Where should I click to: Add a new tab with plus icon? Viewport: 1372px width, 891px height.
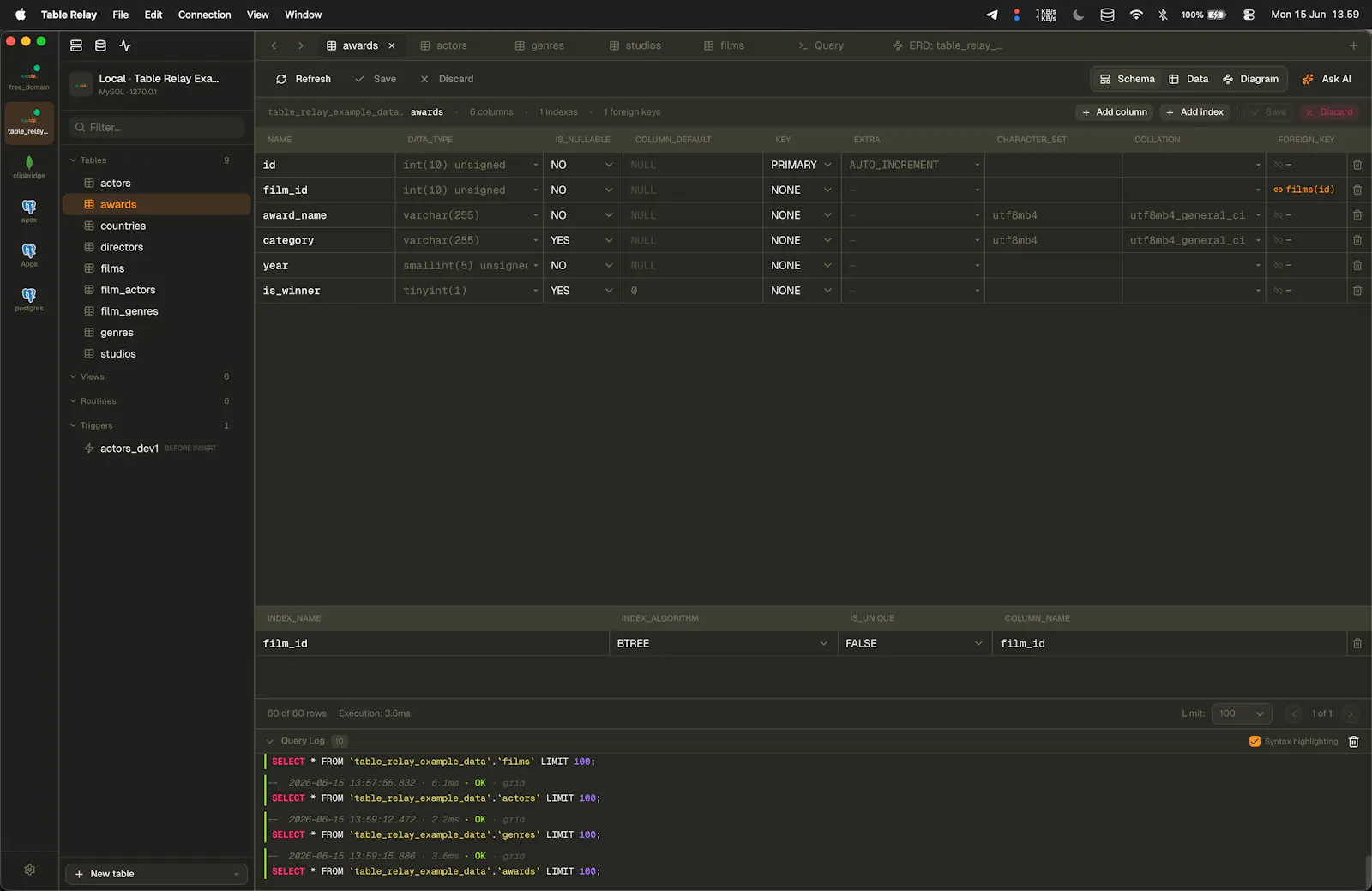click(1353, 45)
